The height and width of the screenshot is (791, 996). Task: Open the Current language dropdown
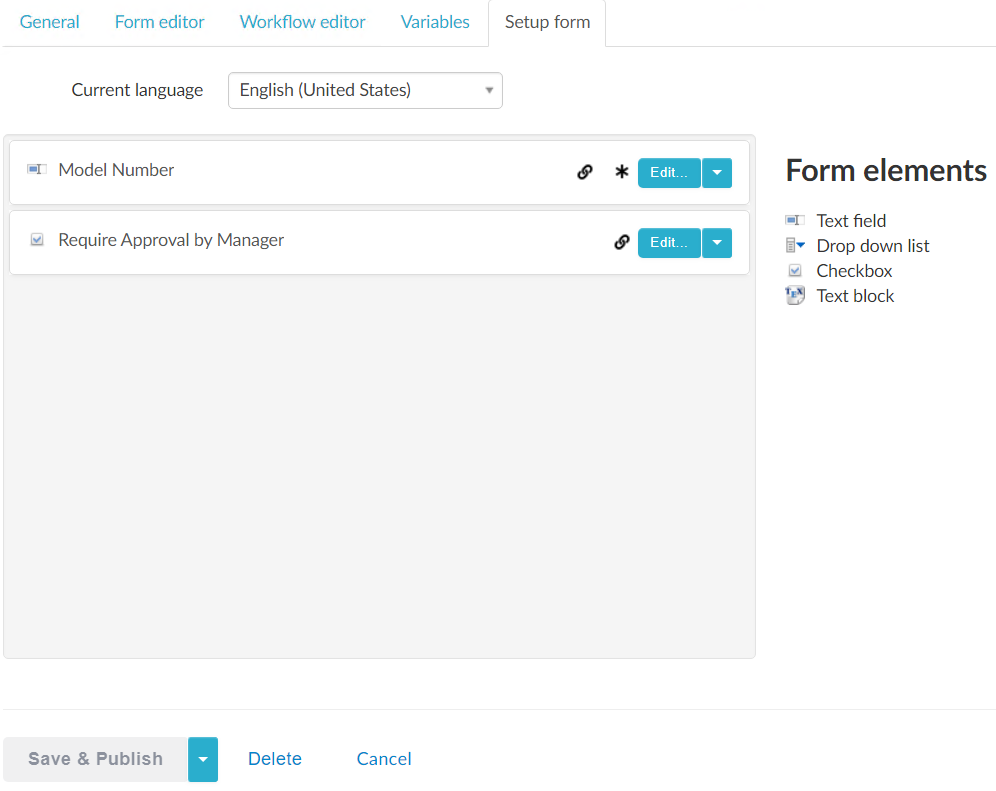pyautogui.click(x=365, y=90)
